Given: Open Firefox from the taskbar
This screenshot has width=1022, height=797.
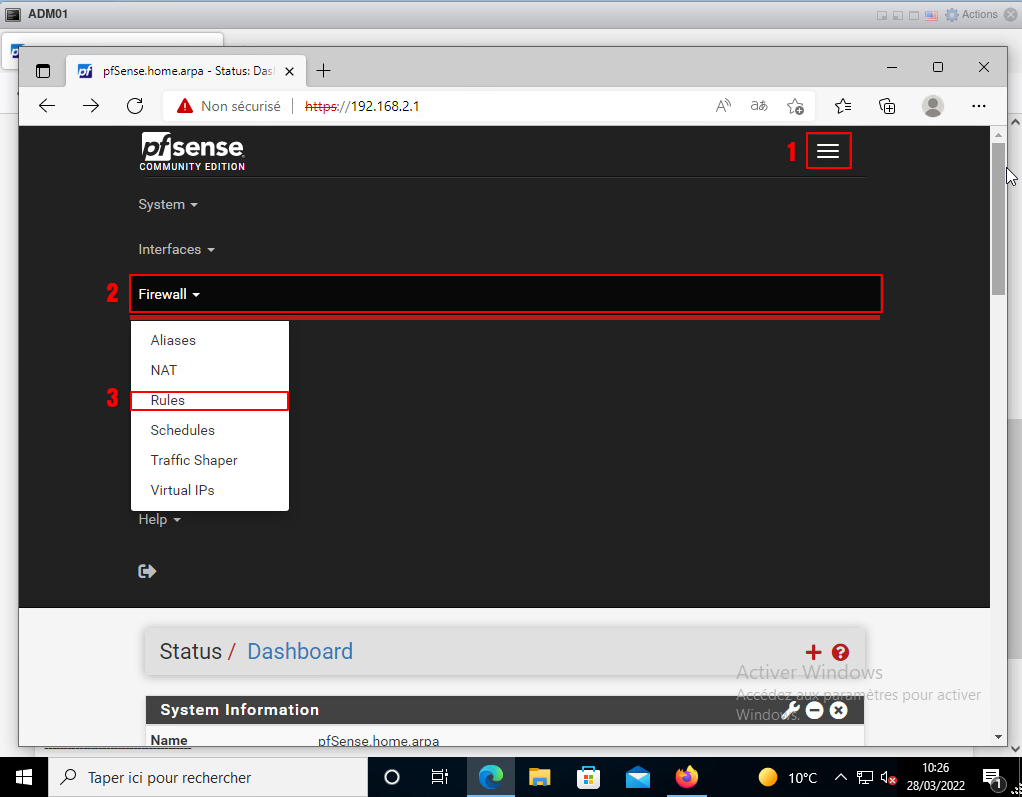Looking at the screenshot, I should 686,777.
